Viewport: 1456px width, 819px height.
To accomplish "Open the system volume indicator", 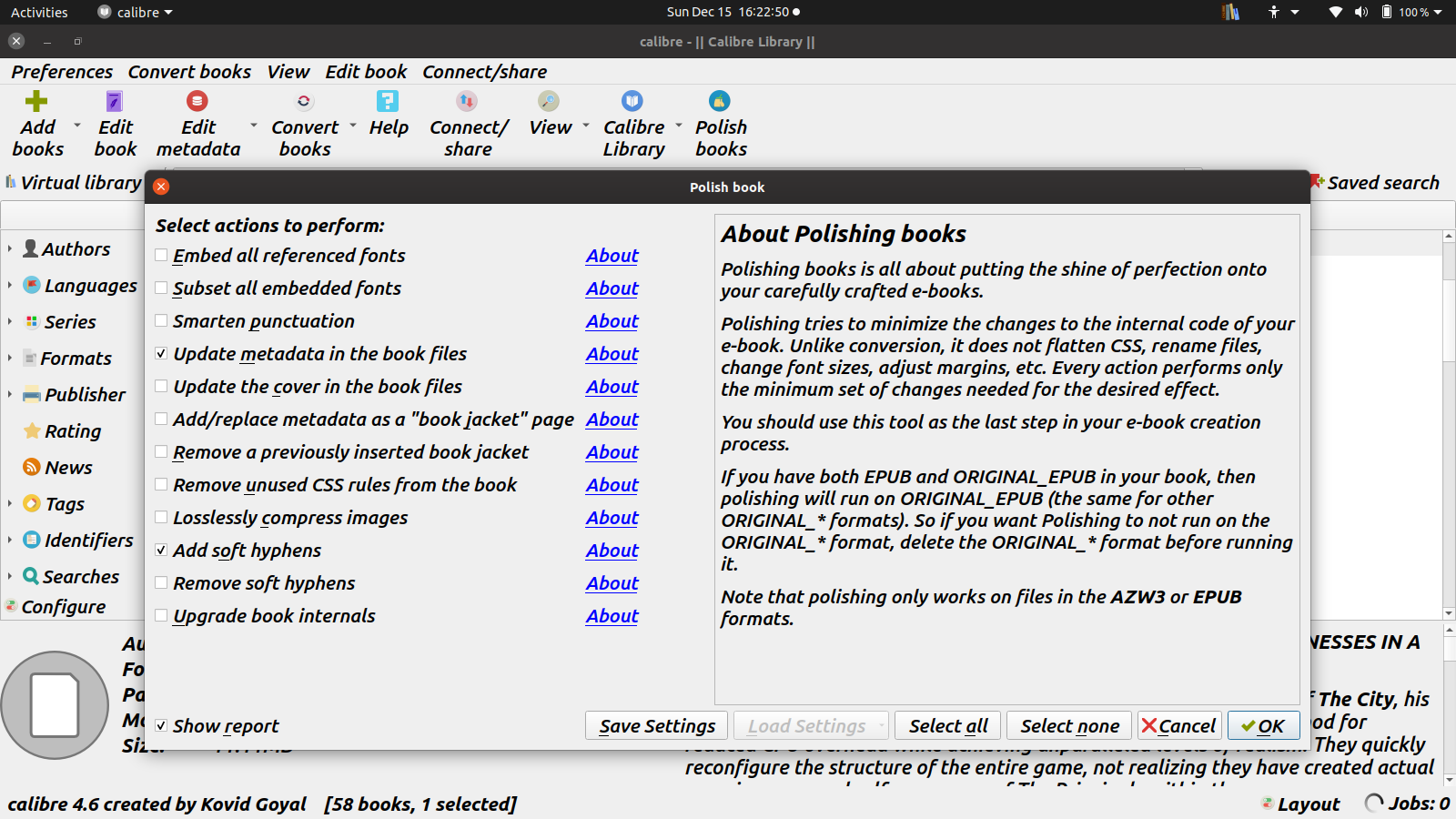I will 1361,12.
